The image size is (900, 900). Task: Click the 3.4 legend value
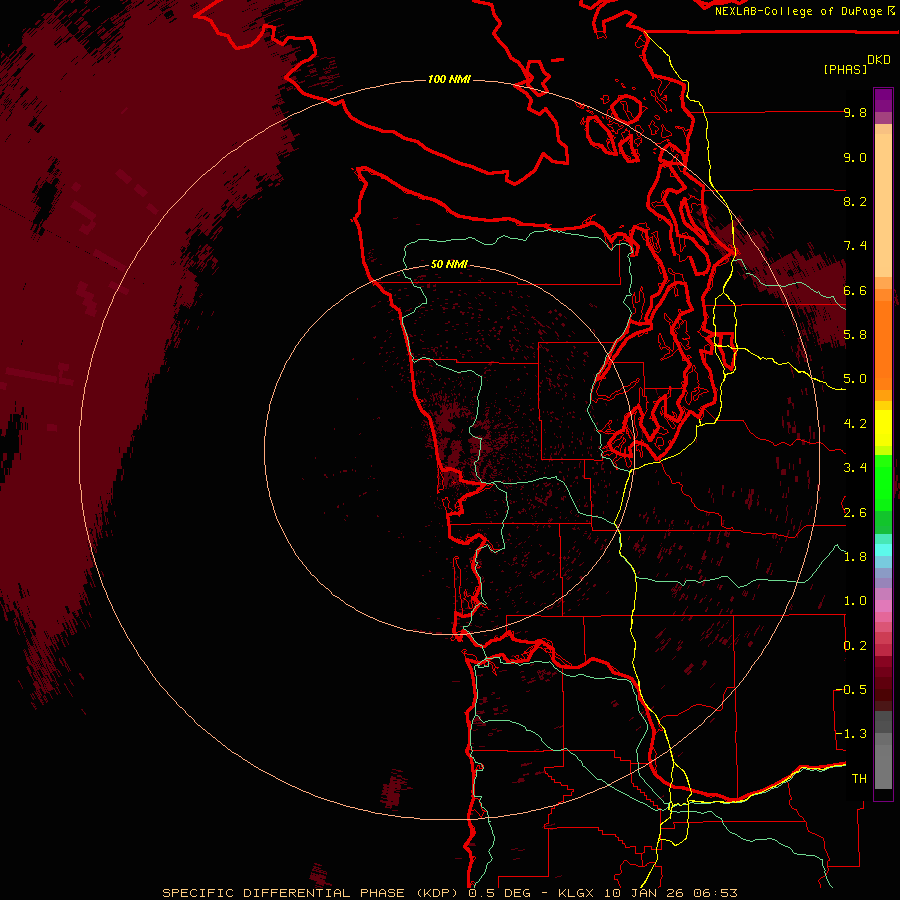855,468
